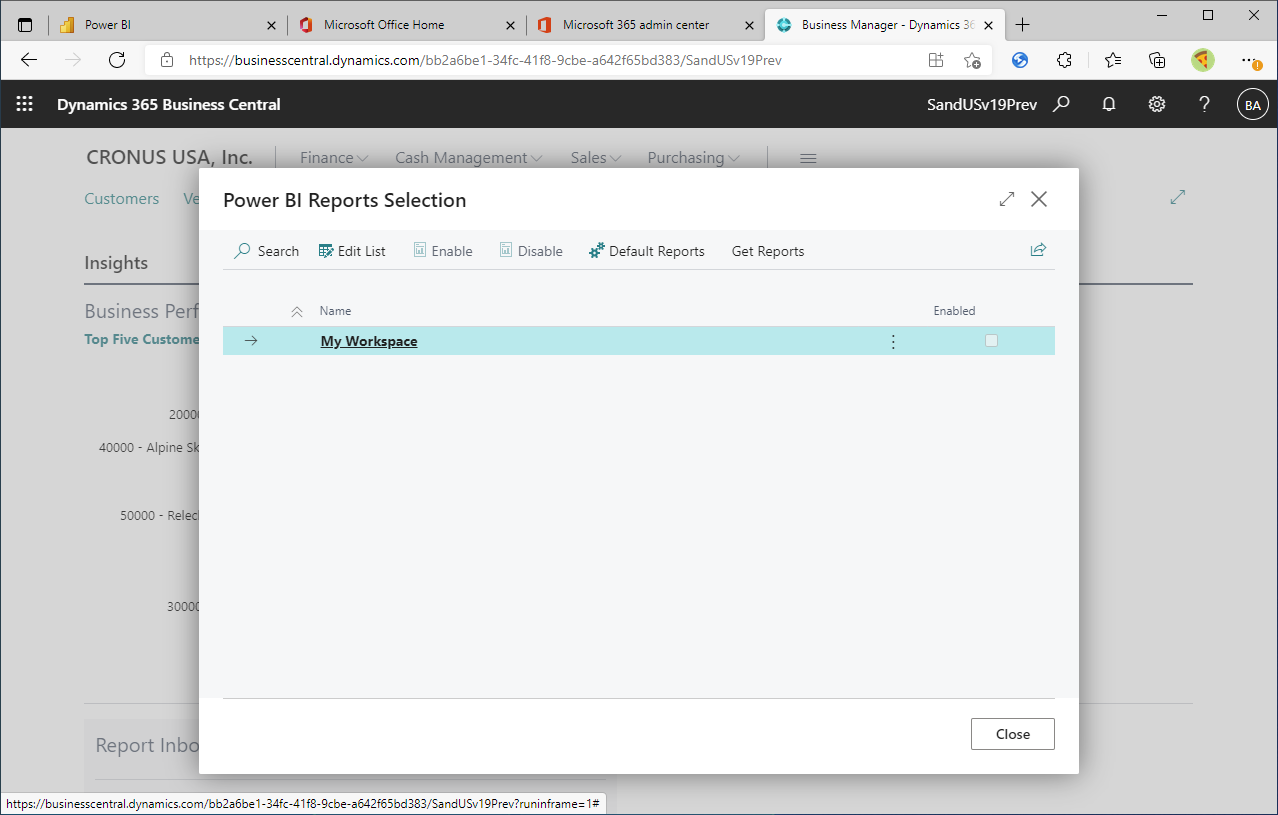The width and height of the screenshot is (1278, 815).
Task: Click the Share icon in the dialog toolbar
Action: pyautogui.click(x=1038, y=250)
